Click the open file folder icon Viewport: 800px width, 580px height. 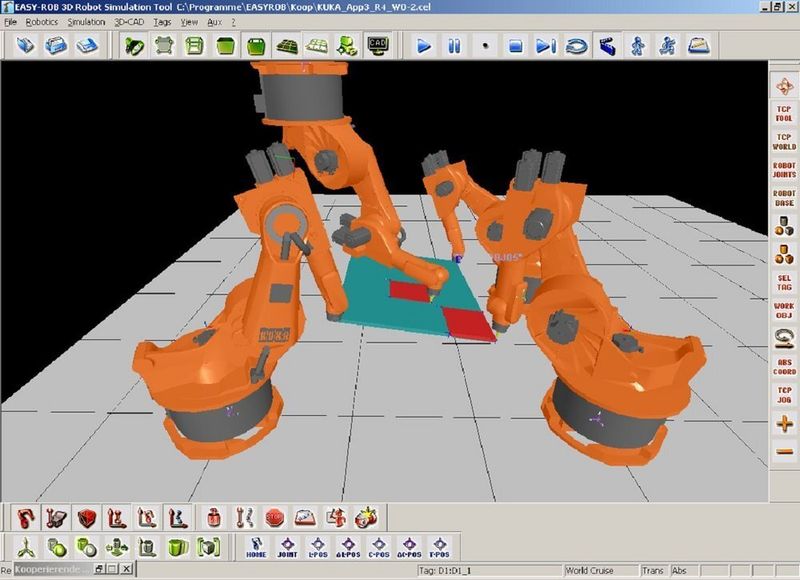[x=26, y=46]
